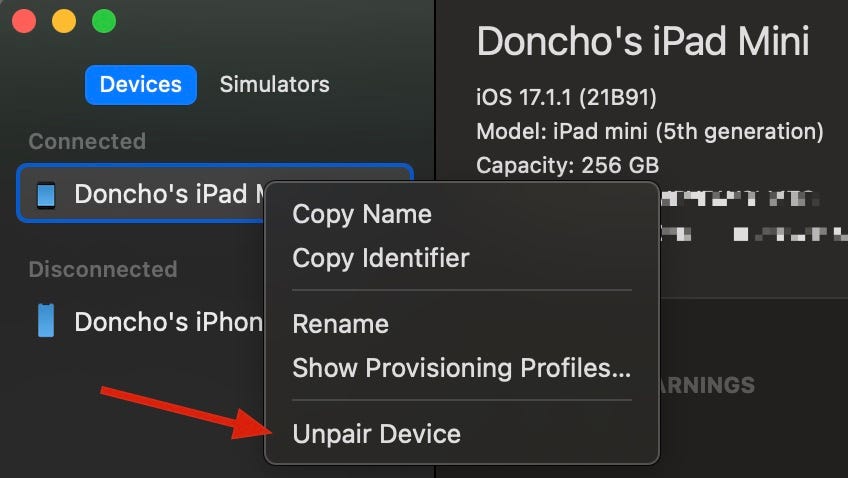Image resolution: width=848 pixels, height=478 pixels.
Task: Minimize window using the yellow button
Action: pyautogui.click(x=64, y=21)
